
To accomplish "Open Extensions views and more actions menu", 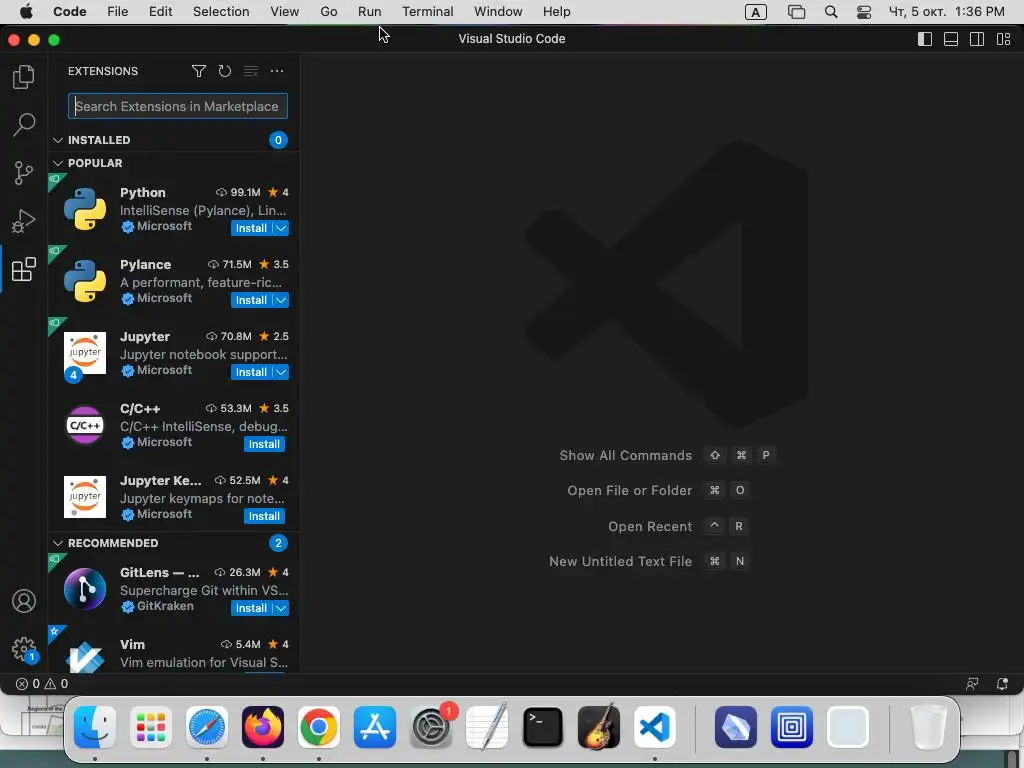I will pyautogui.click(x=277, y=71).
